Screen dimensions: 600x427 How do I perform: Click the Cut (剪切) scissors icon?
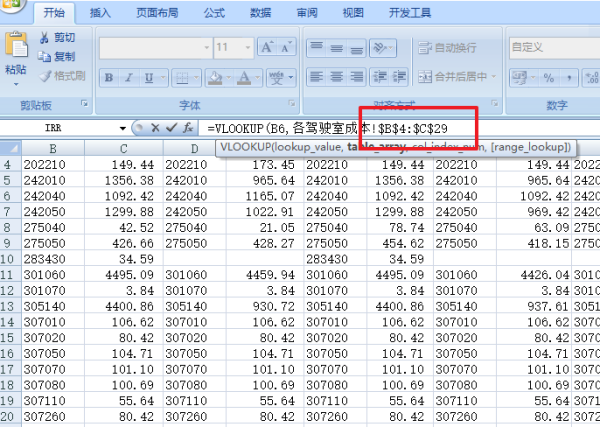click(45, 38)
